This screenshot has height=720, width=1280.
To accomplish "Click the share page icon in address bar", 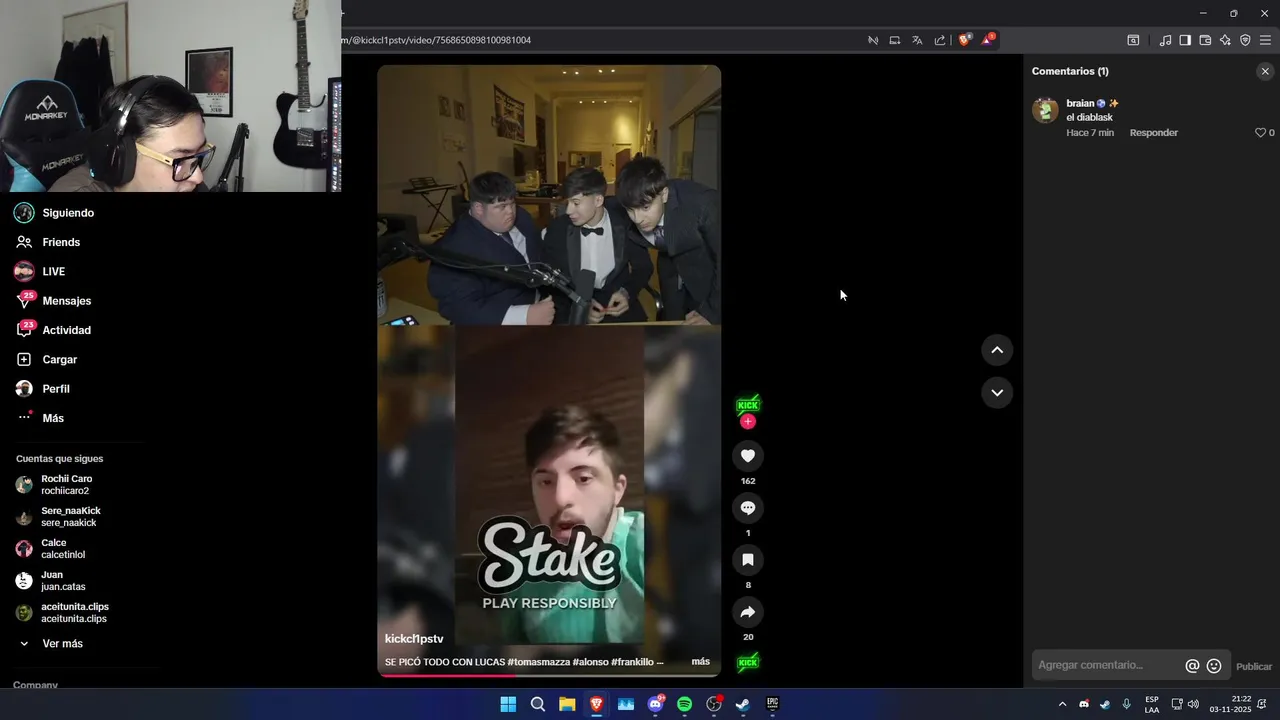I will click(x=940, y=40).
